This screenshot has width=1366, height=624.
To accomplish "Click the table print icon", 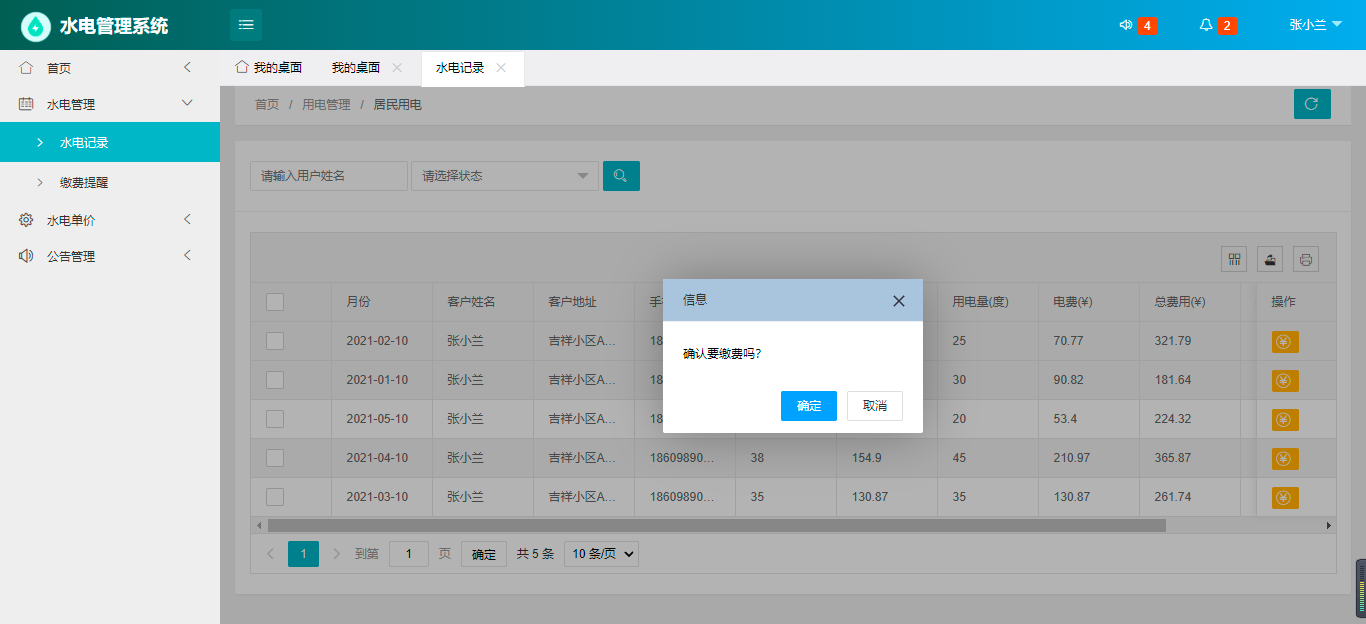I will (1306, 259).
